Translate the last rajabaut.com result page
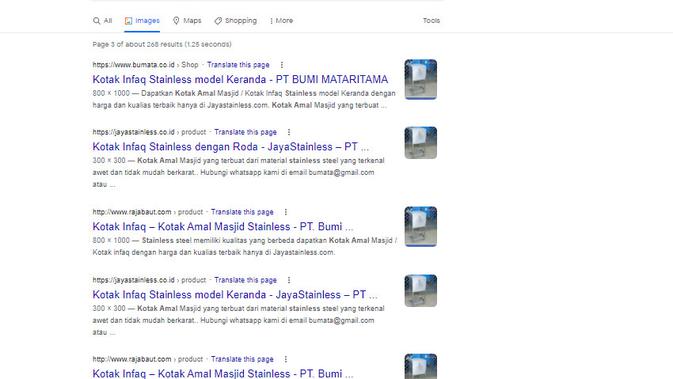The height and width of the screenshot is (379, 673). coord(242,359)
